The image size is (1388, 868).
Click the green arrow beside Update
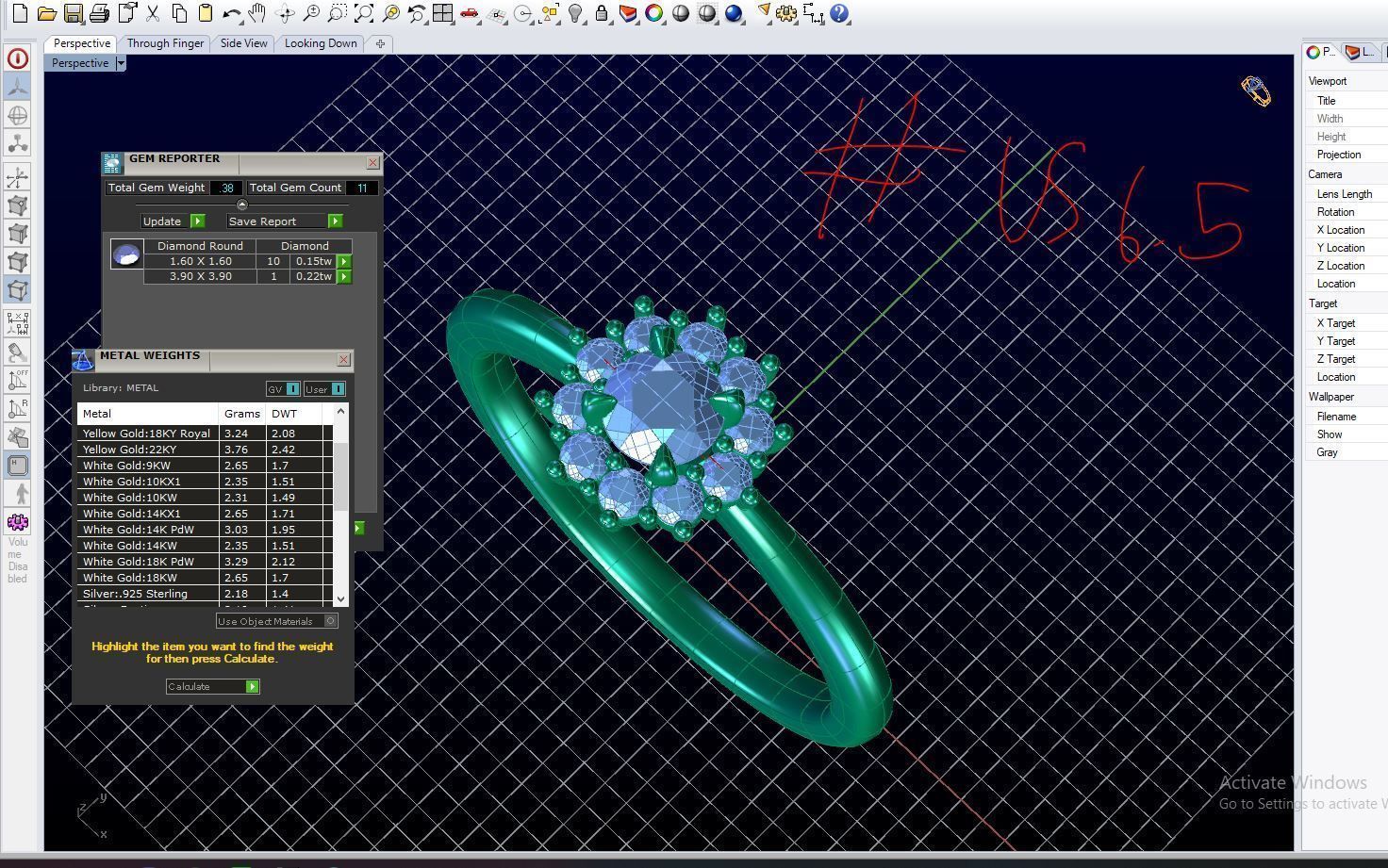(197, 221)
